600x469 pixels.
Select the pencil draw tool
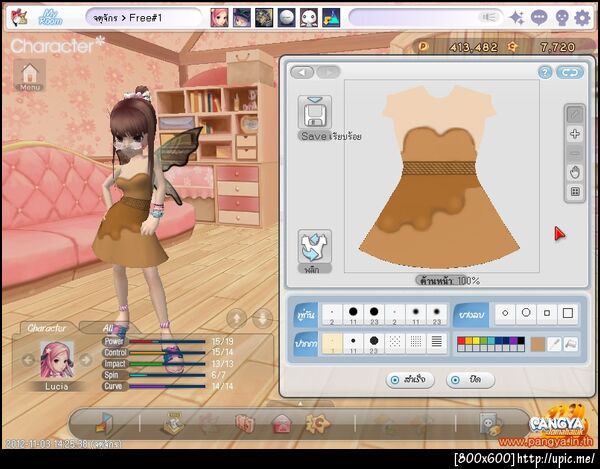[575, 115]
